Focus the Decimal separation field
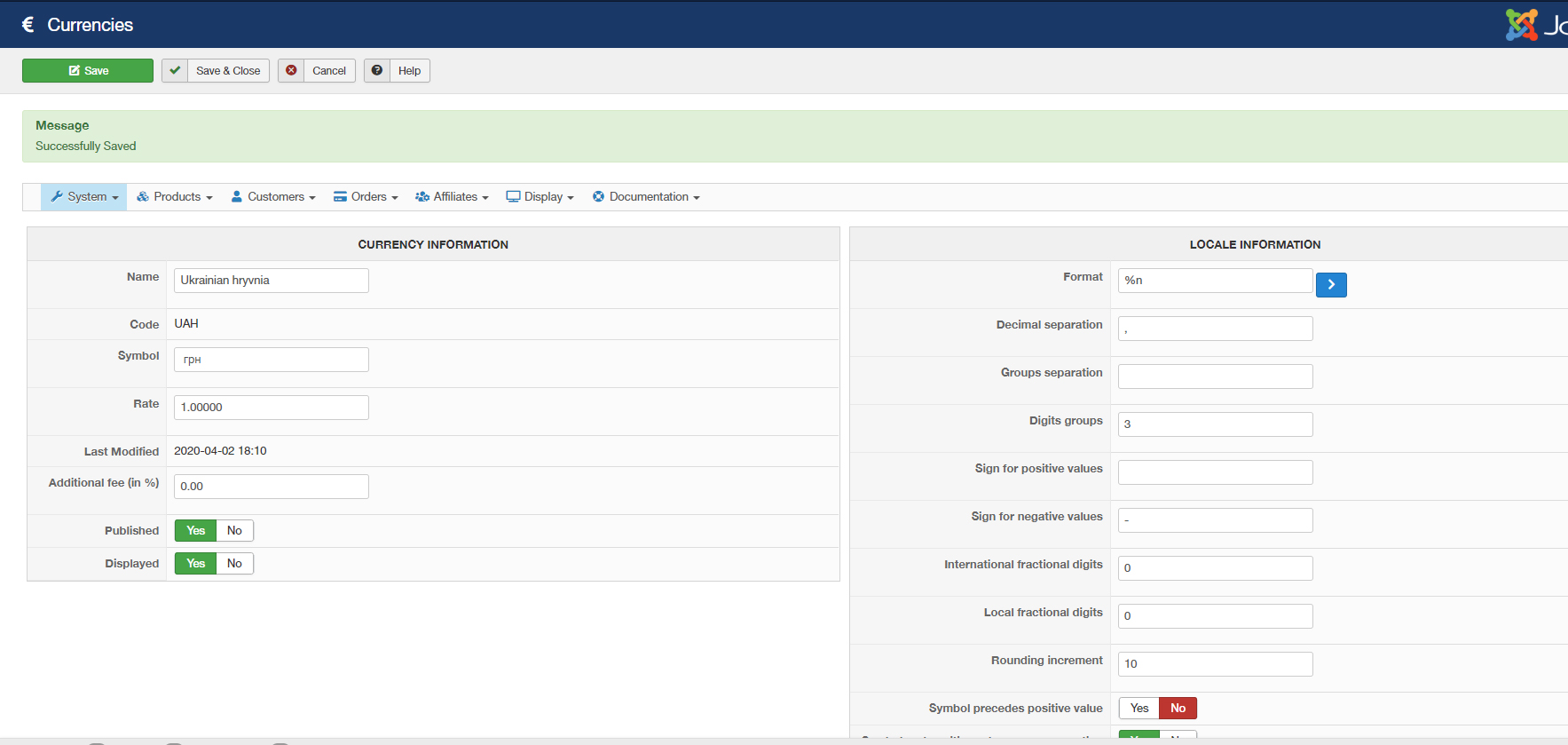 (x=1216, y=329)
